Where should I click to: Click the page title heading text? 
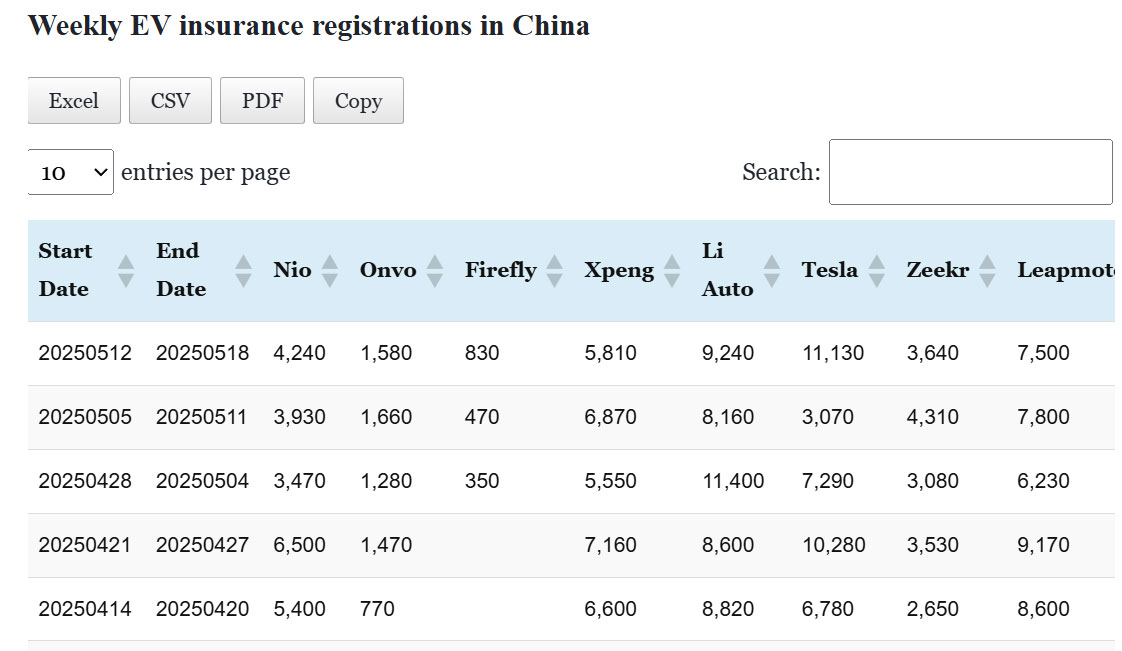[x=308, y=26]
